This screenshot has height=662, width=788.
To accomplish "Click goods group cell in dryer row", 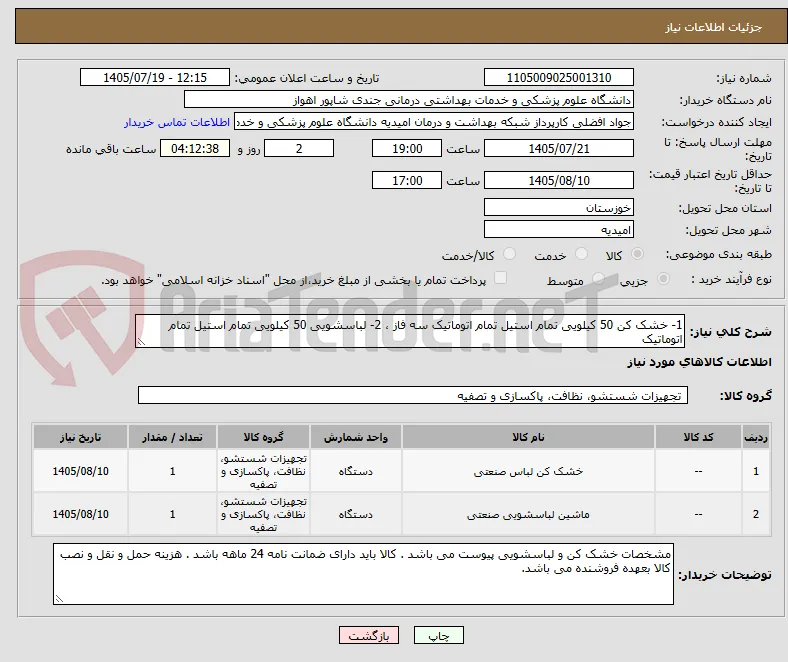I will click(263, 471).
